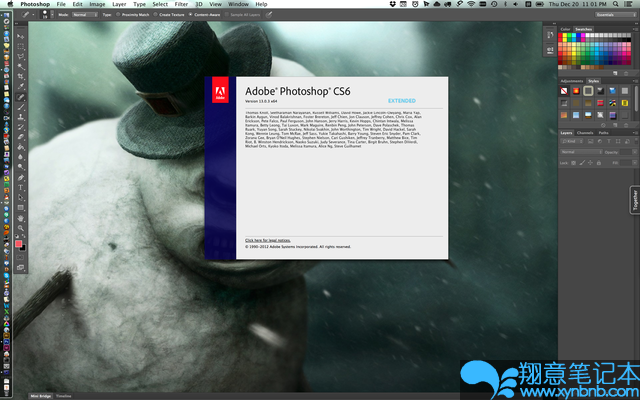Viewport: 640px width, 400px height.
Task: Create new swatch in Swatches panel
Action: tap(615, 73)
